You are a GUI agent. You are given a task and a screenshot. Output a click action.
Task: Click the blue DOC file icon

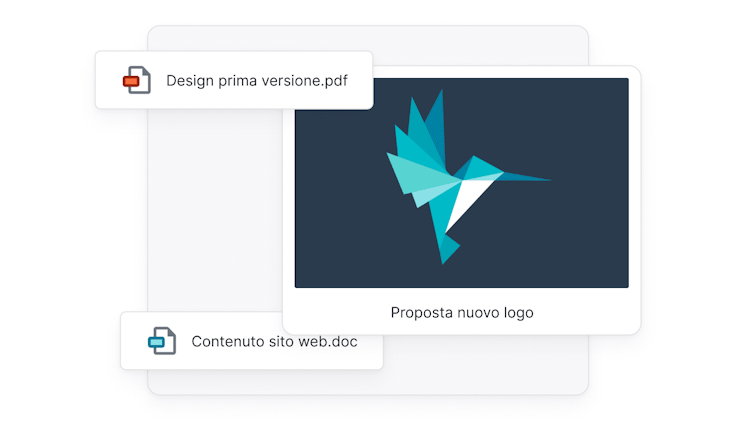click(162, 341)
